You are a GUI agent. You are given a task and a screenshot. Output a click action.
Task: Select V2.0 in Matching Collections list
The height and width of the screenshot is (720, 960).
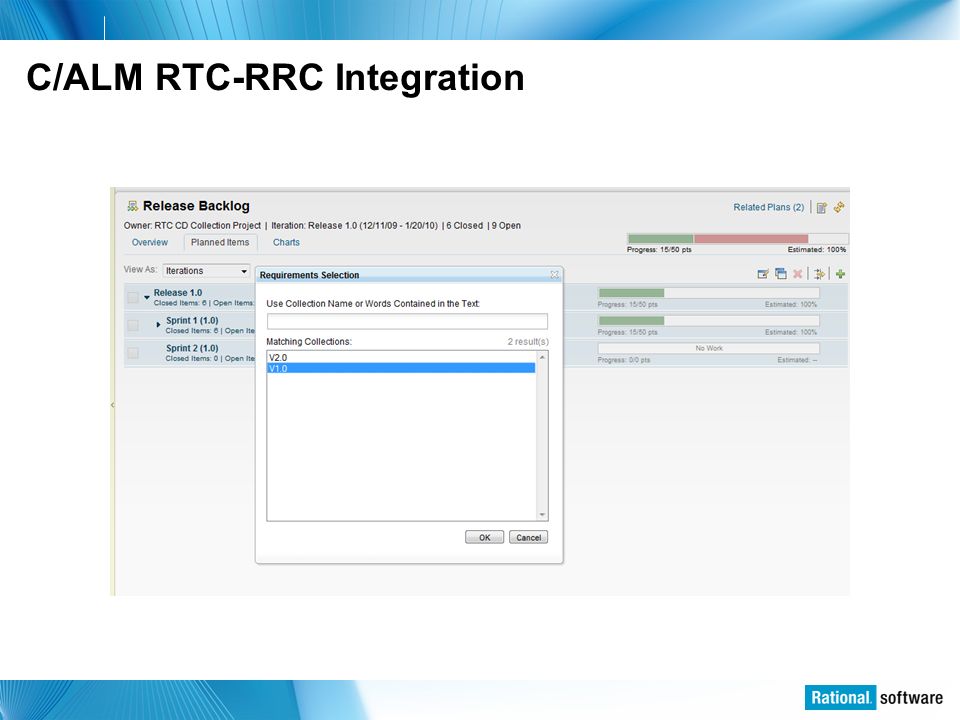(x=401, y=358)
